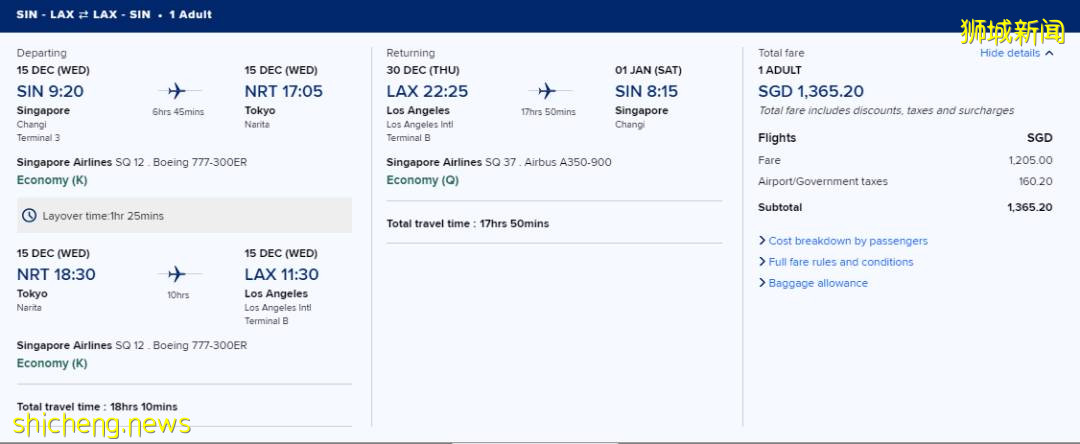1080x444 pixels.
Task: Click the LAX 22:25 return departure time
Action: (x=427, y=91)
